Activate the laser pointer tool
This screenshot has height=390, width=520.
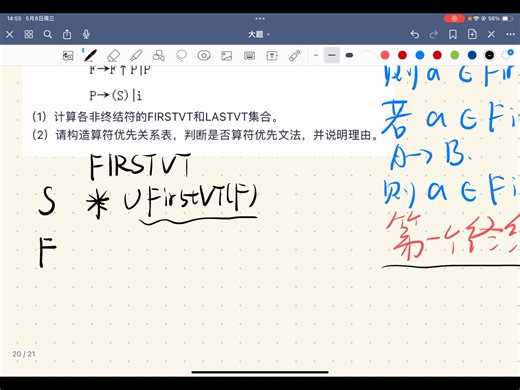click(x=295, y=55)
